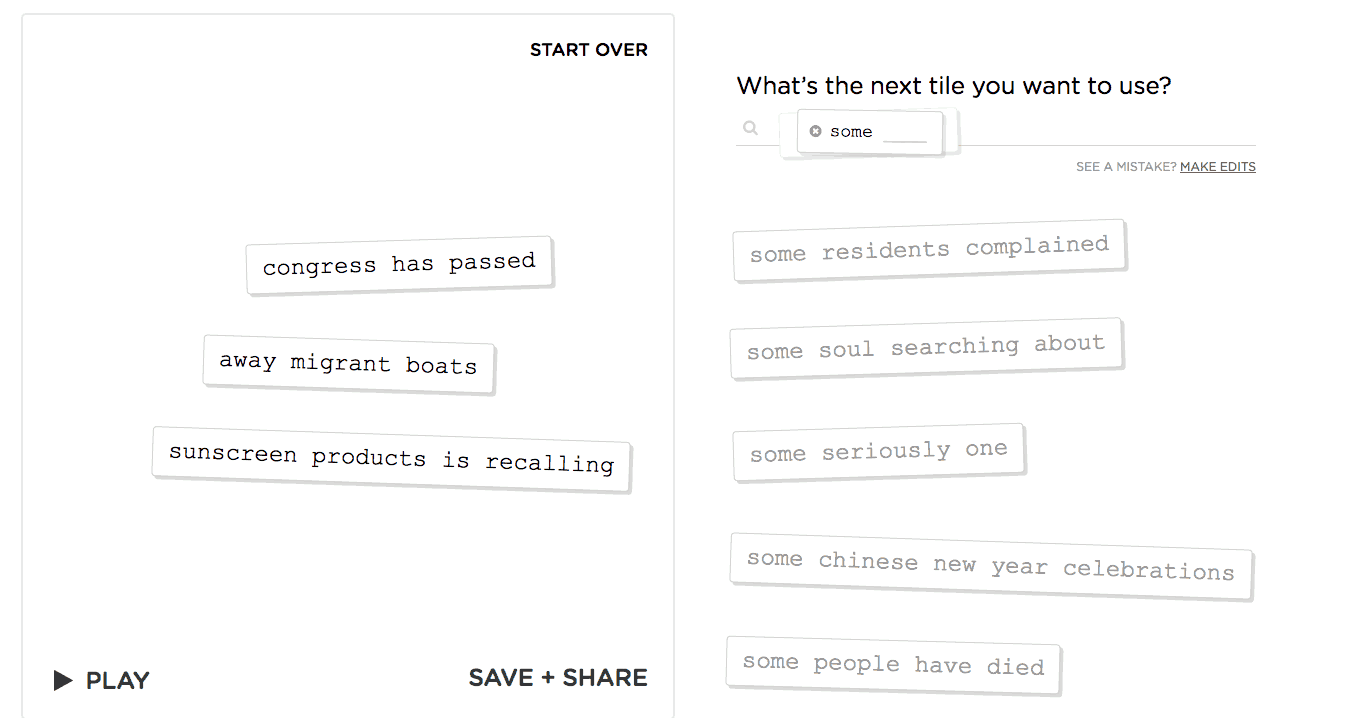Image resolution: width=1365 pixels, height=718 pixels.
Task: Remove the 'some' search tag
Action: click(815, 131)
